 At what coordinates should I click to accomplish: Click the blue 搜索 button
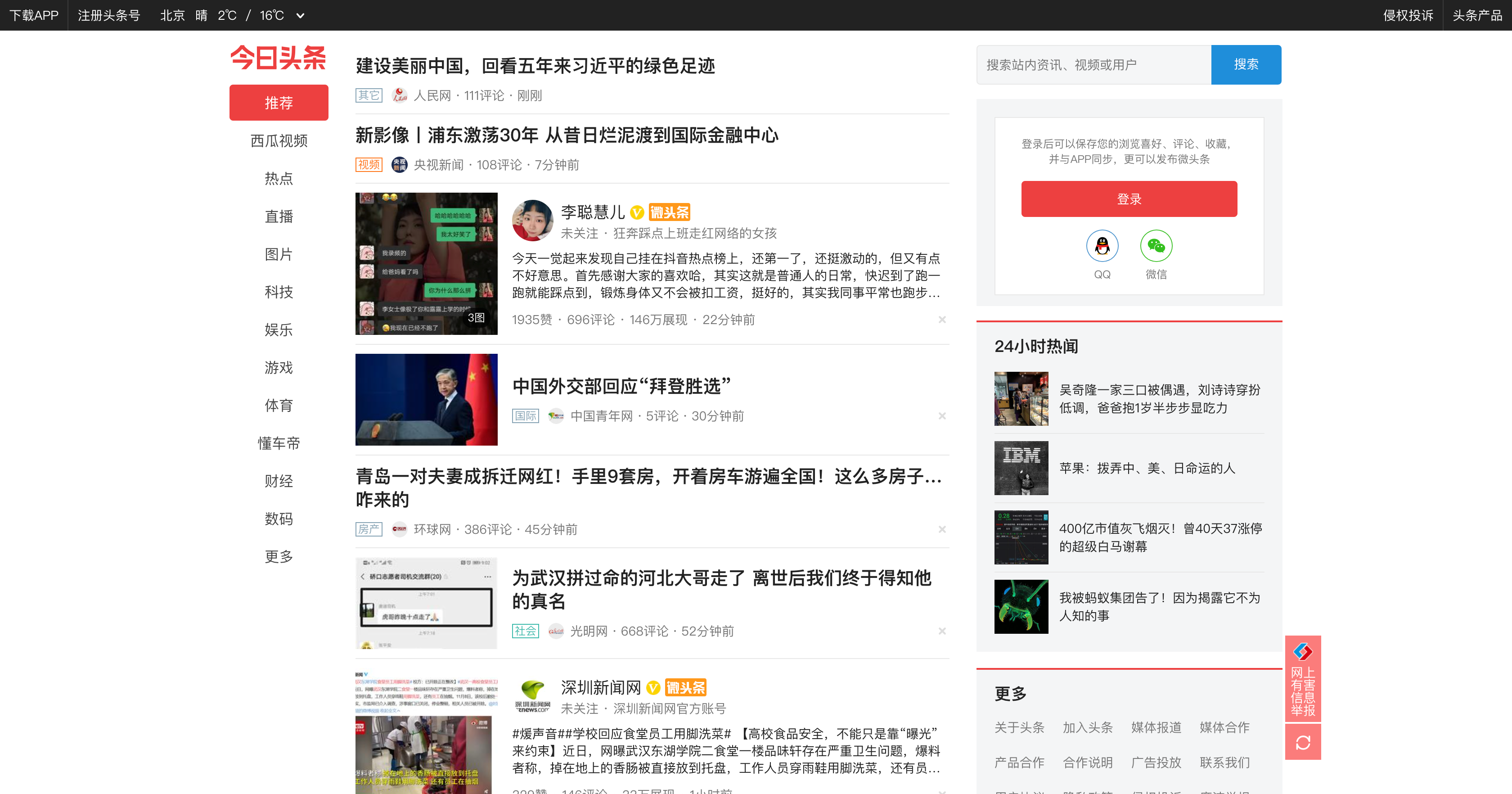1246,65
